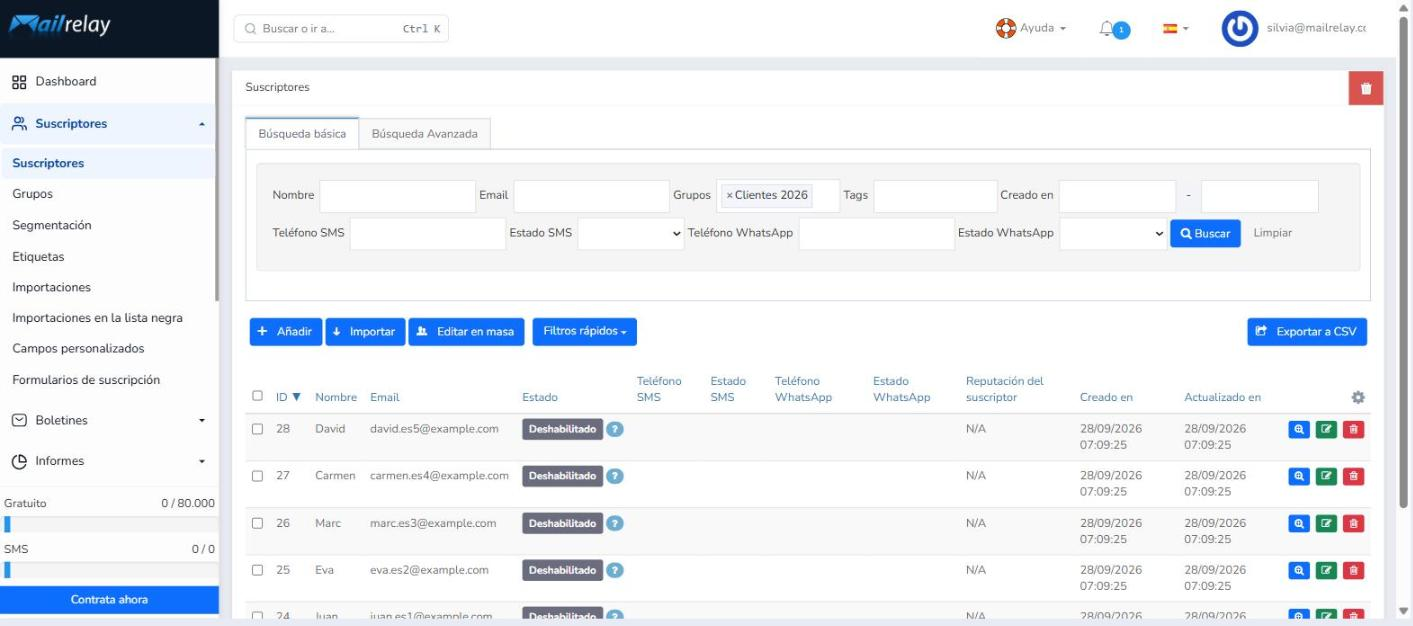Image resolution: width=1413 pixels, height=626 pixels.
Task: Expand the Boletines sidebar section
Action: (108, 421)
